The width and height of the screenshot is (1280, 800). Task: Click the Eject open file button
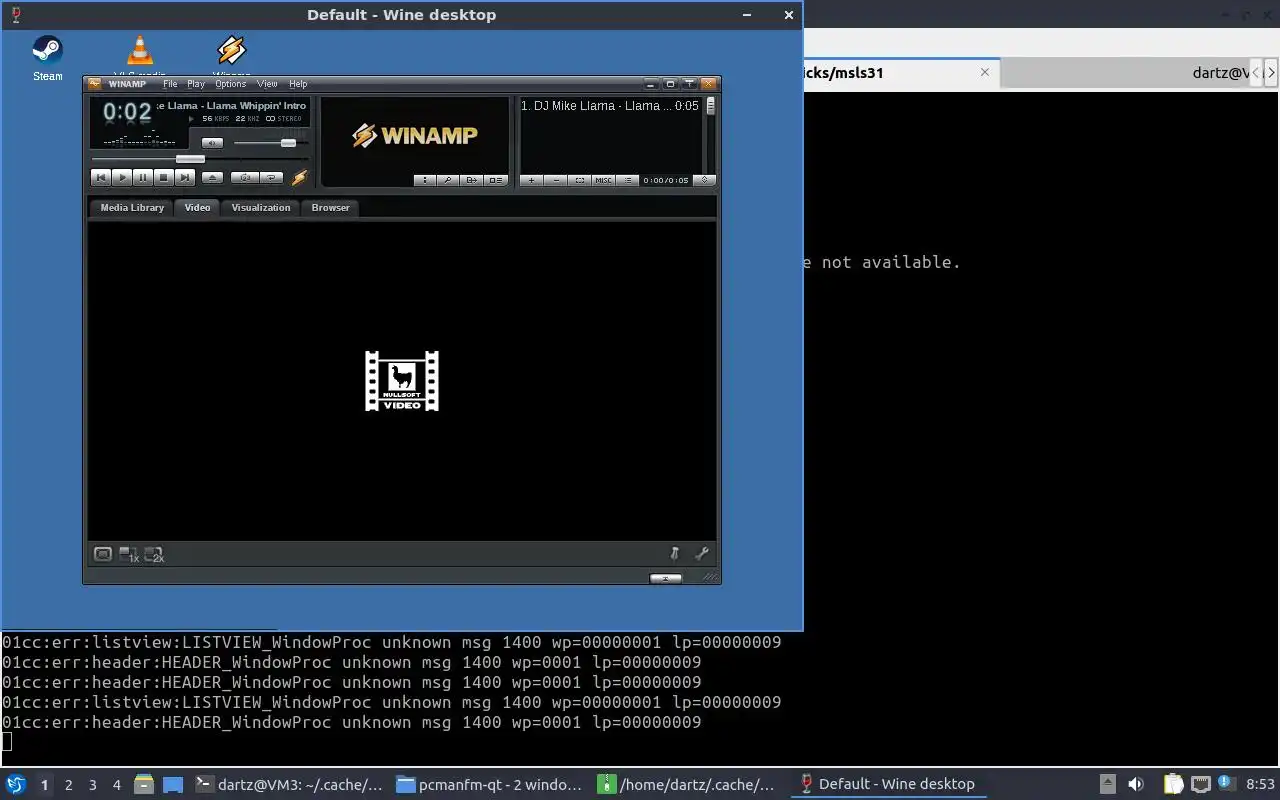(x=212, y=178)
